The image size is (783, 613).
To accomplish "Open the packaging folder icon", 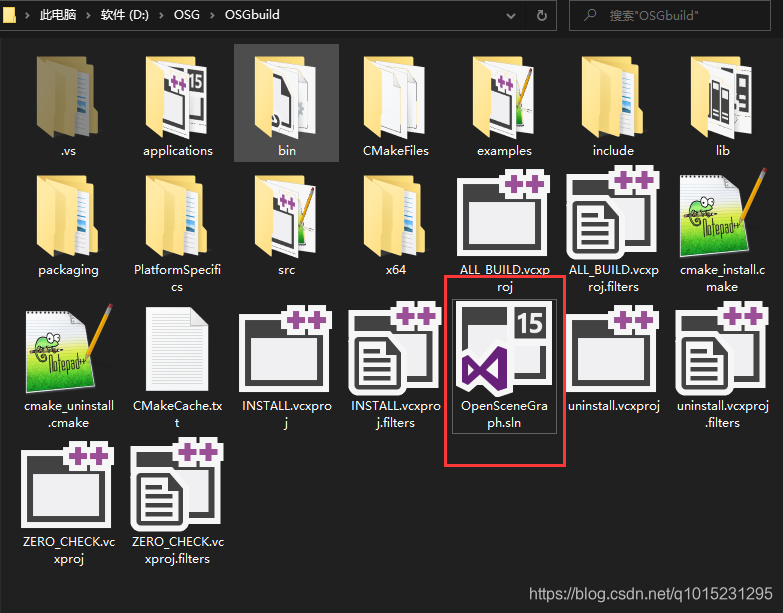I will [67, 216].
